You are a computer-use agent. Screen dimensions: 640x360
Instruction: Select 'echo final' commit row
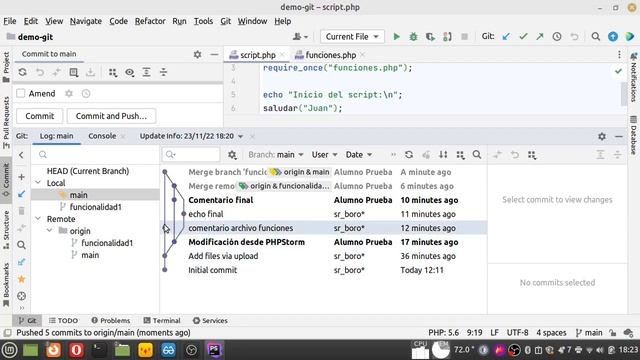pyautogui.click(x=324, y=214)
